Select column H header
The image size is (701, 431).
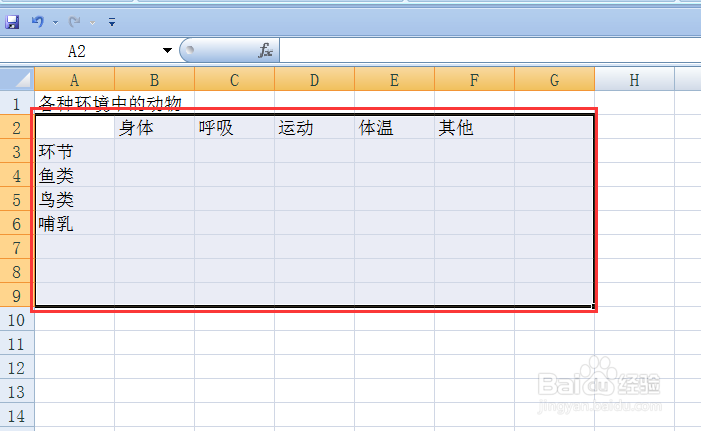point(634,80)
